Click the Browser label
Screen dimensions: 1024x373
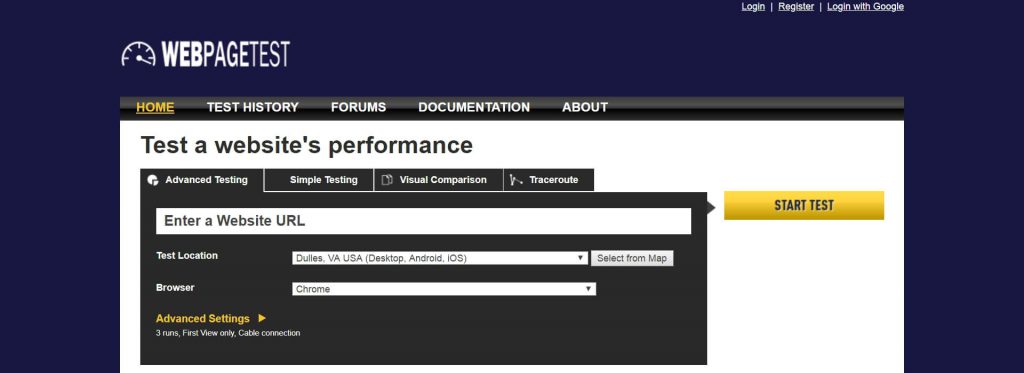click(175, 287)
